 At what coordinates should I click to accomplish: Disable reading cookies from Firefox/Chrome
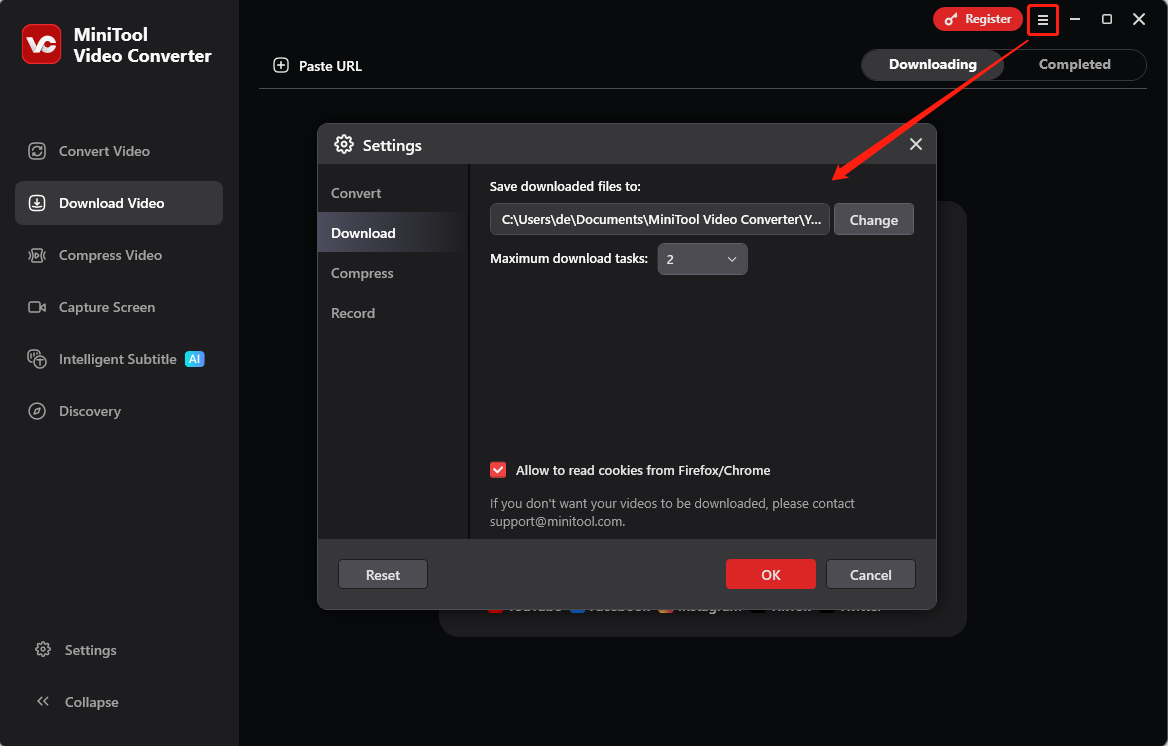pos(498,470)
